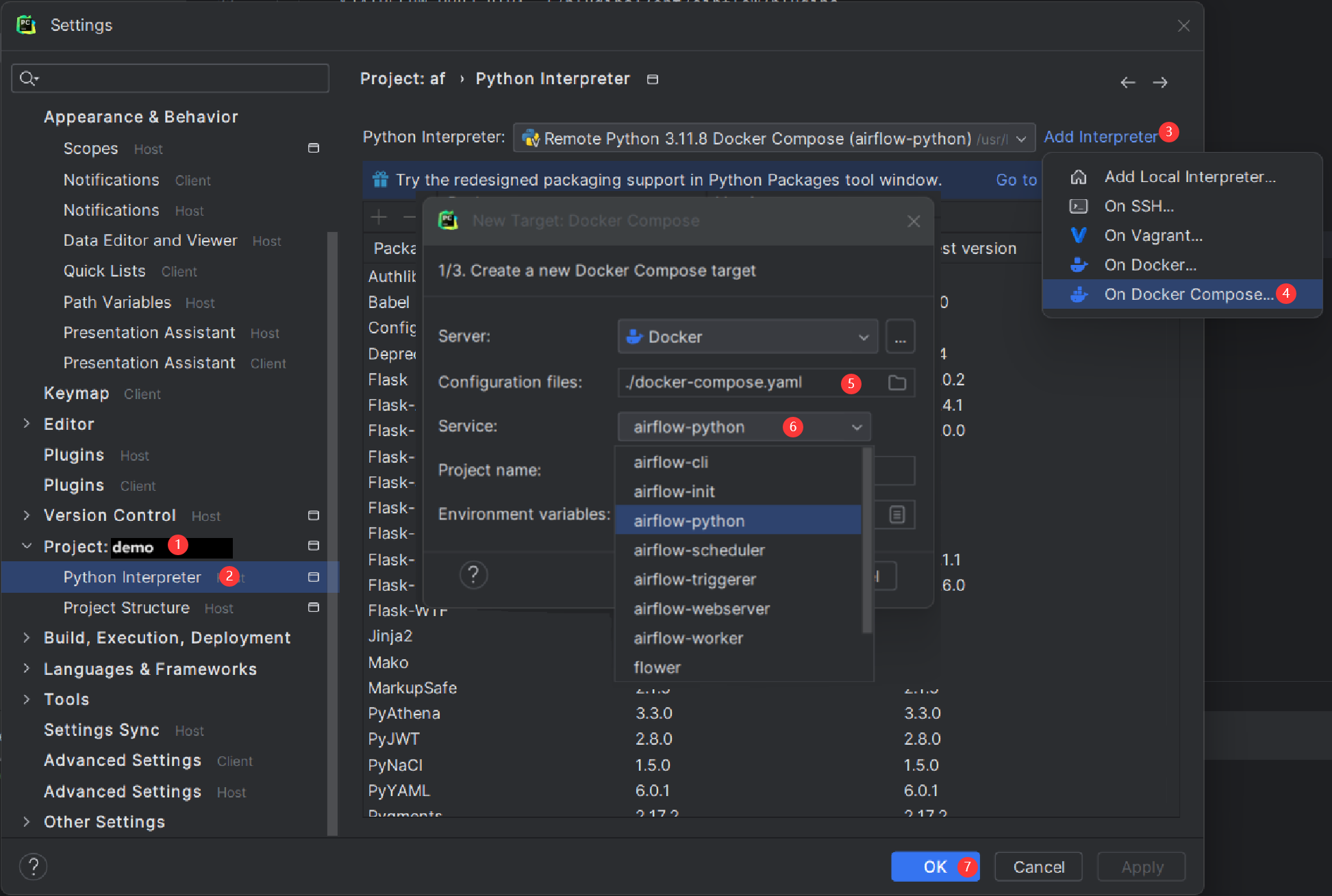Navigate back using the left arrow
The width and height of the screenshot is (1332, 896).
coord(1127,82)
